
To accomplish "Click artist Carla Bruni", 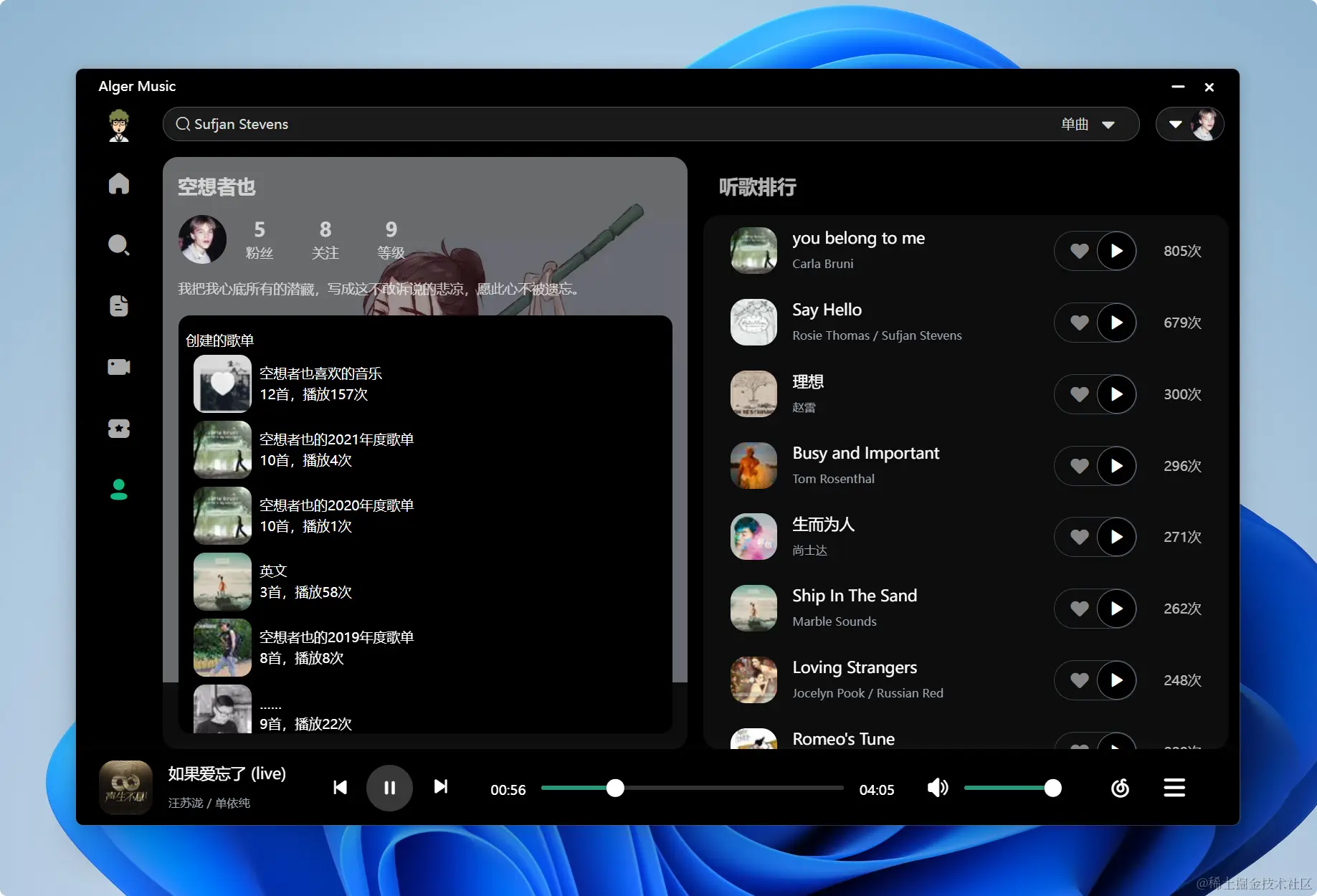I will coord(823,264).
